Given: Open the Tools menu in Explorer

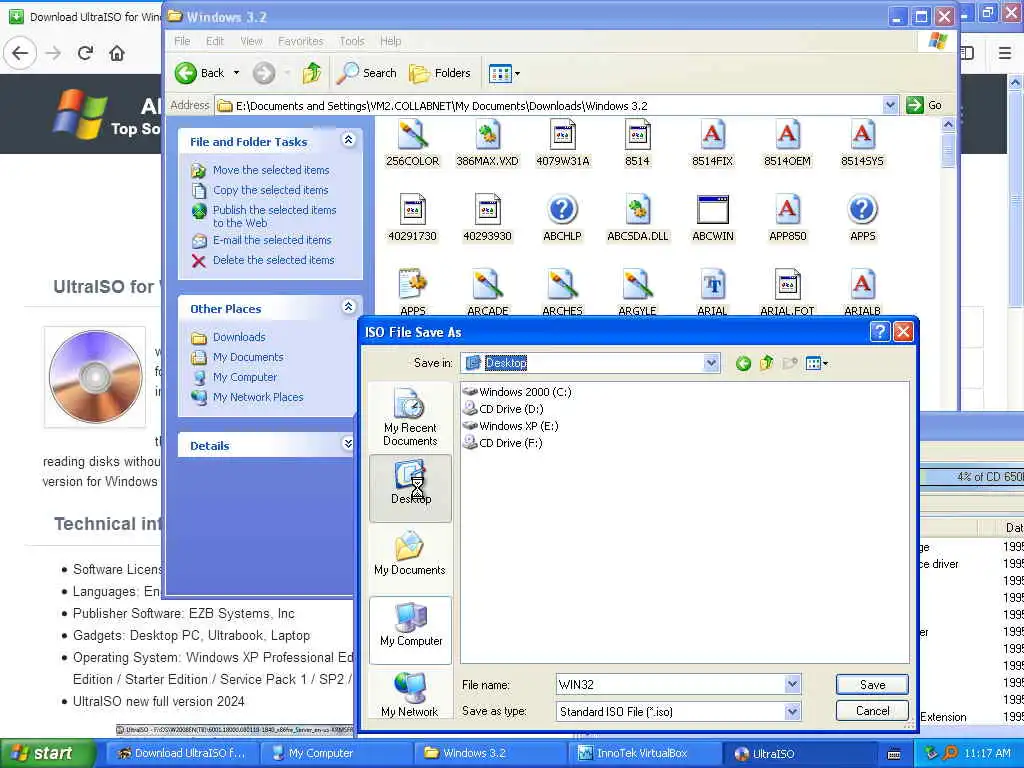Looking at the screenshot, I should [351, 41].
